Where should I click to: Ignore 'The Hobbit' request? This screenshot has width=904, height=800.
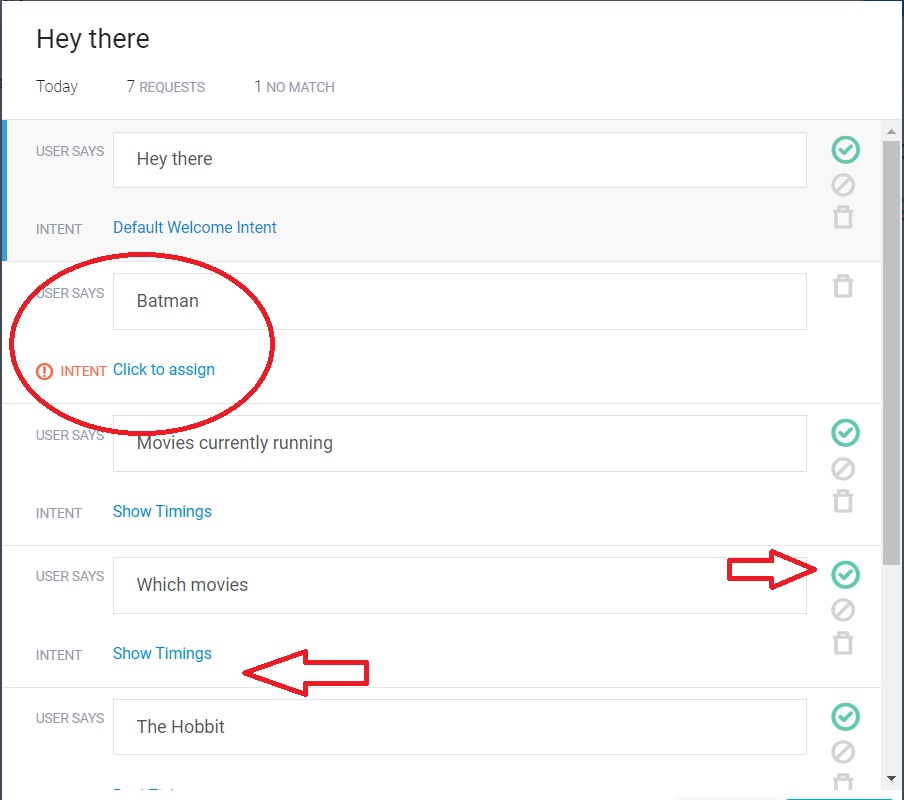click(x=843, y=752)
